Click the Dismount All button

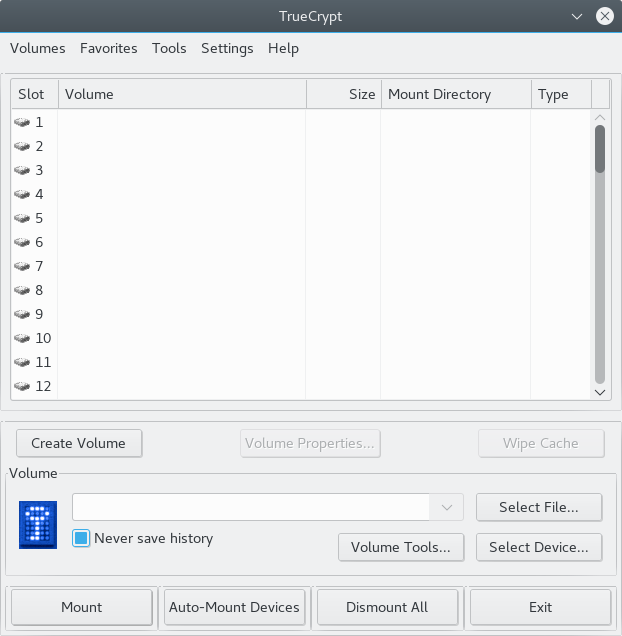point(387,607)
